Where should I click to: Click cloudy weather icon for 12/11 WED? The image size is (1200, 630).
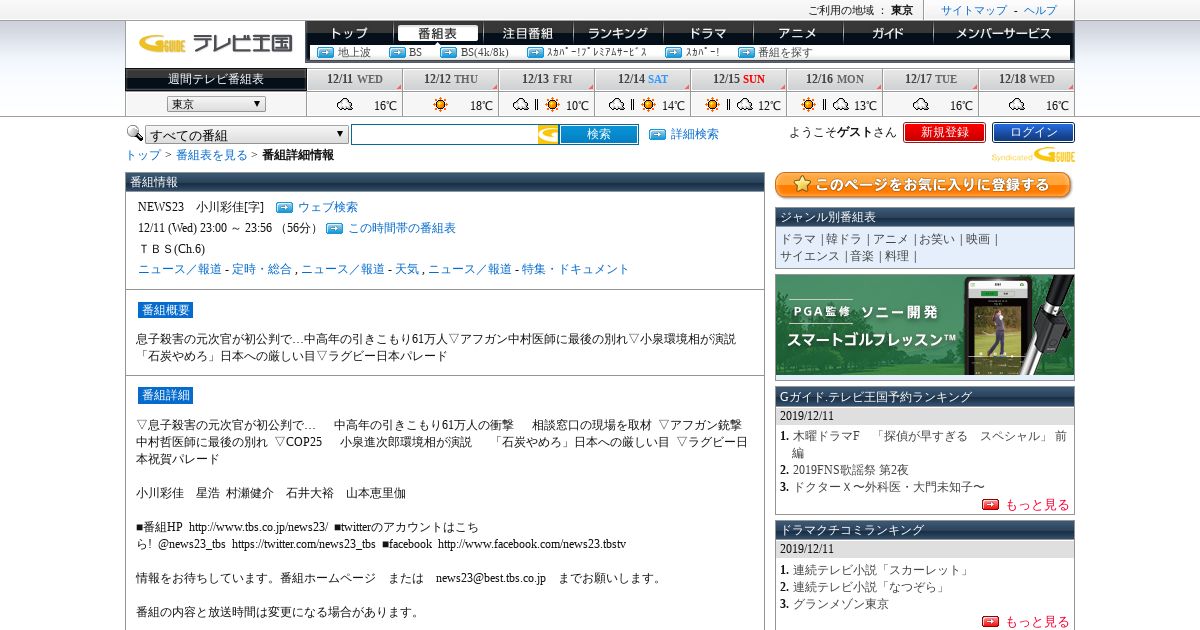(345, 104)
